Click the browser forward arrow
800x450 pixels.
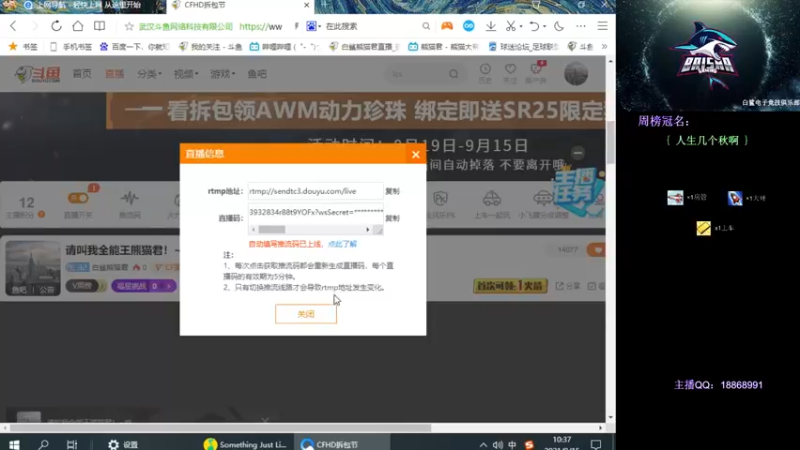click(35, 26)
